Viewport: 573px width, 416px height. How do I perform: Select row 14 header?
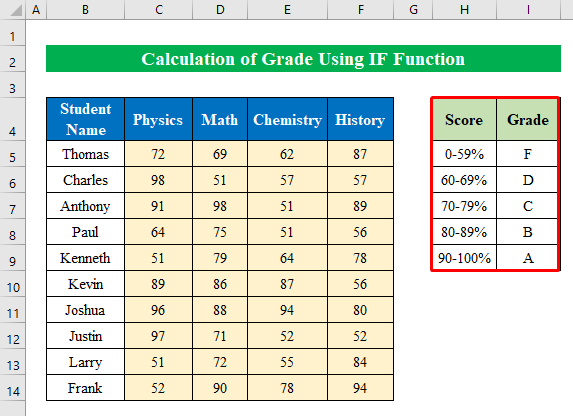tap(13, 387)
